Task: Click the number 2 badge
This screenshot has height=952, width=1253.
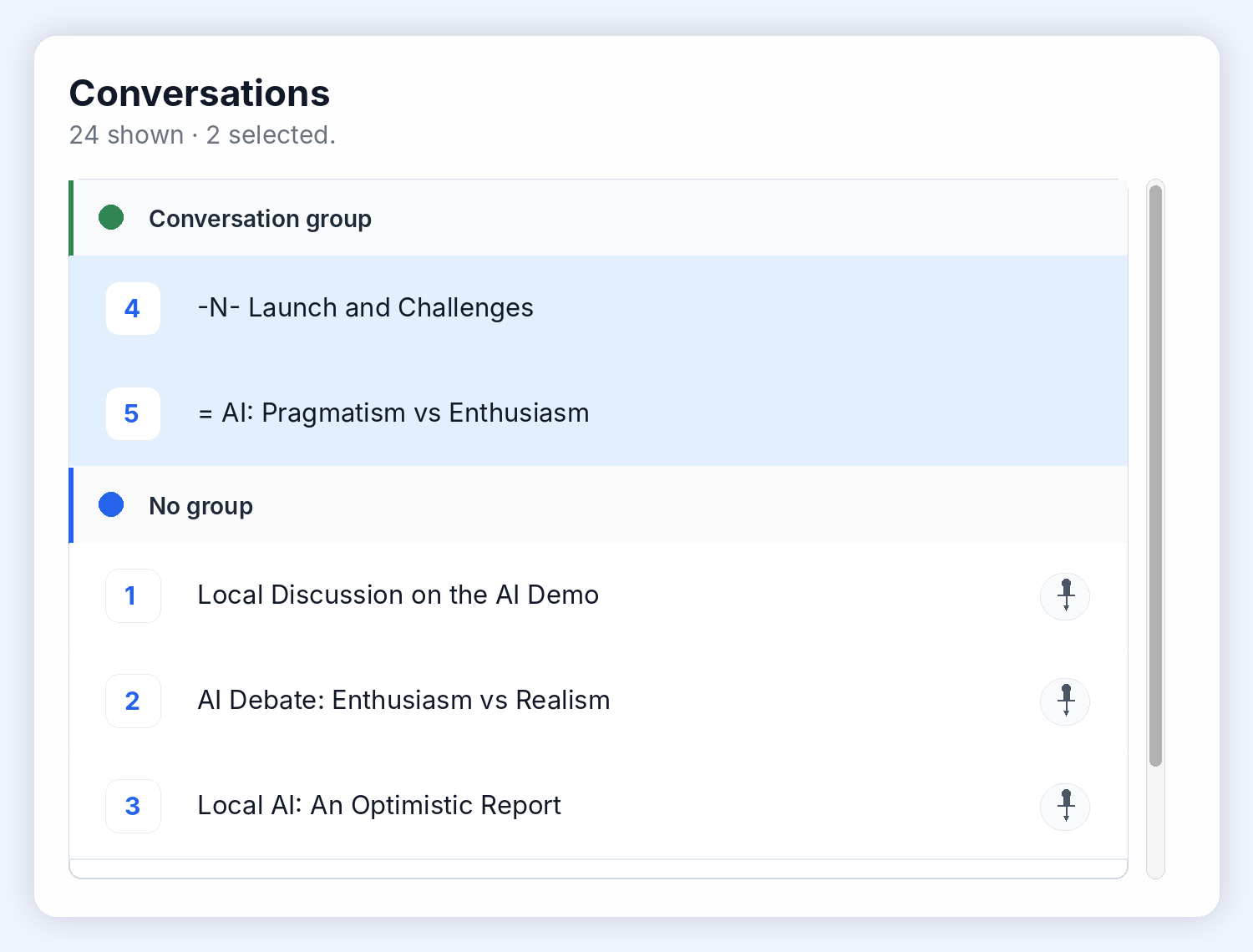Action: coord(133,701)
